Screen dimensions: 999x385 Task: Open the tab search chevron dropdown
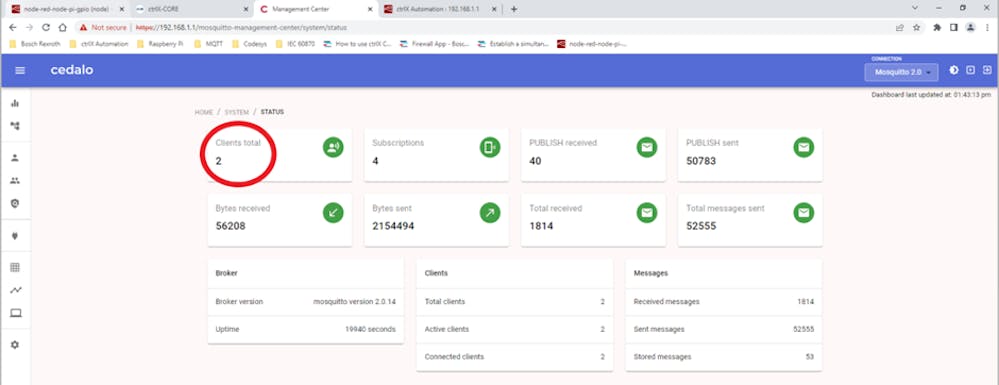pyautogui.click(x=916, y=8)
